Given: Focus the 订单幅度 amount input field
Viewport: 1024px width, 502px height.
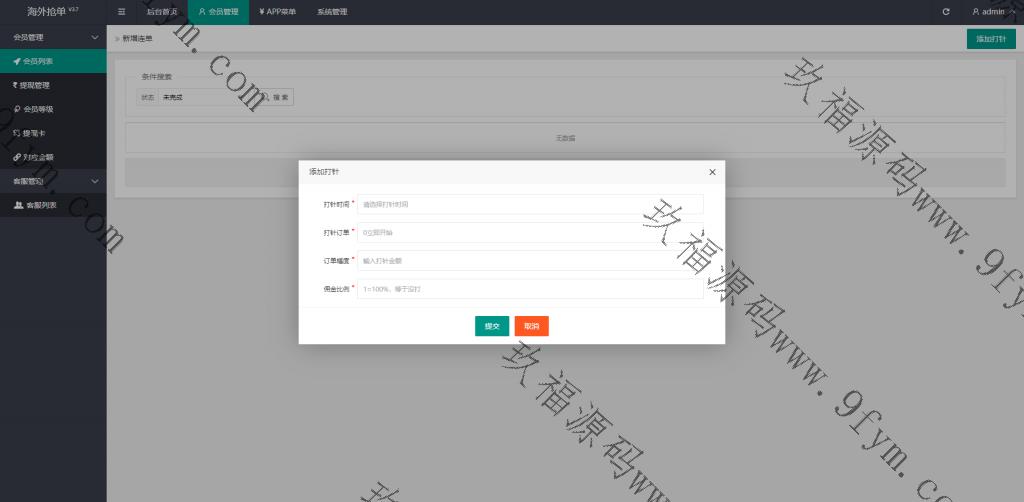Looking at the screenshot, I should coord(530,260).
